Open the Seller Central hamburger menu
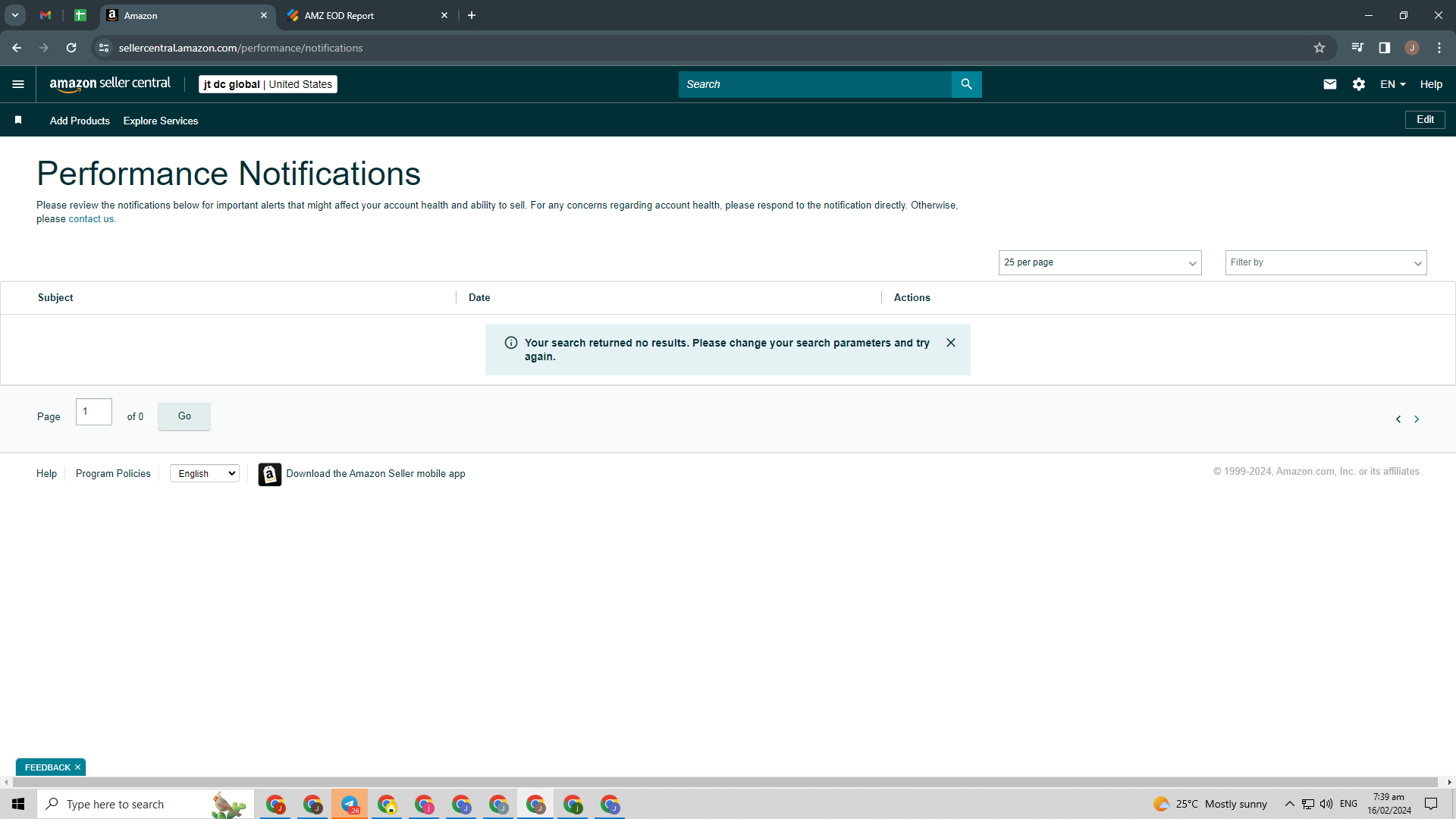The width and height of the screenshot is (1456, 819). [18, 84]
